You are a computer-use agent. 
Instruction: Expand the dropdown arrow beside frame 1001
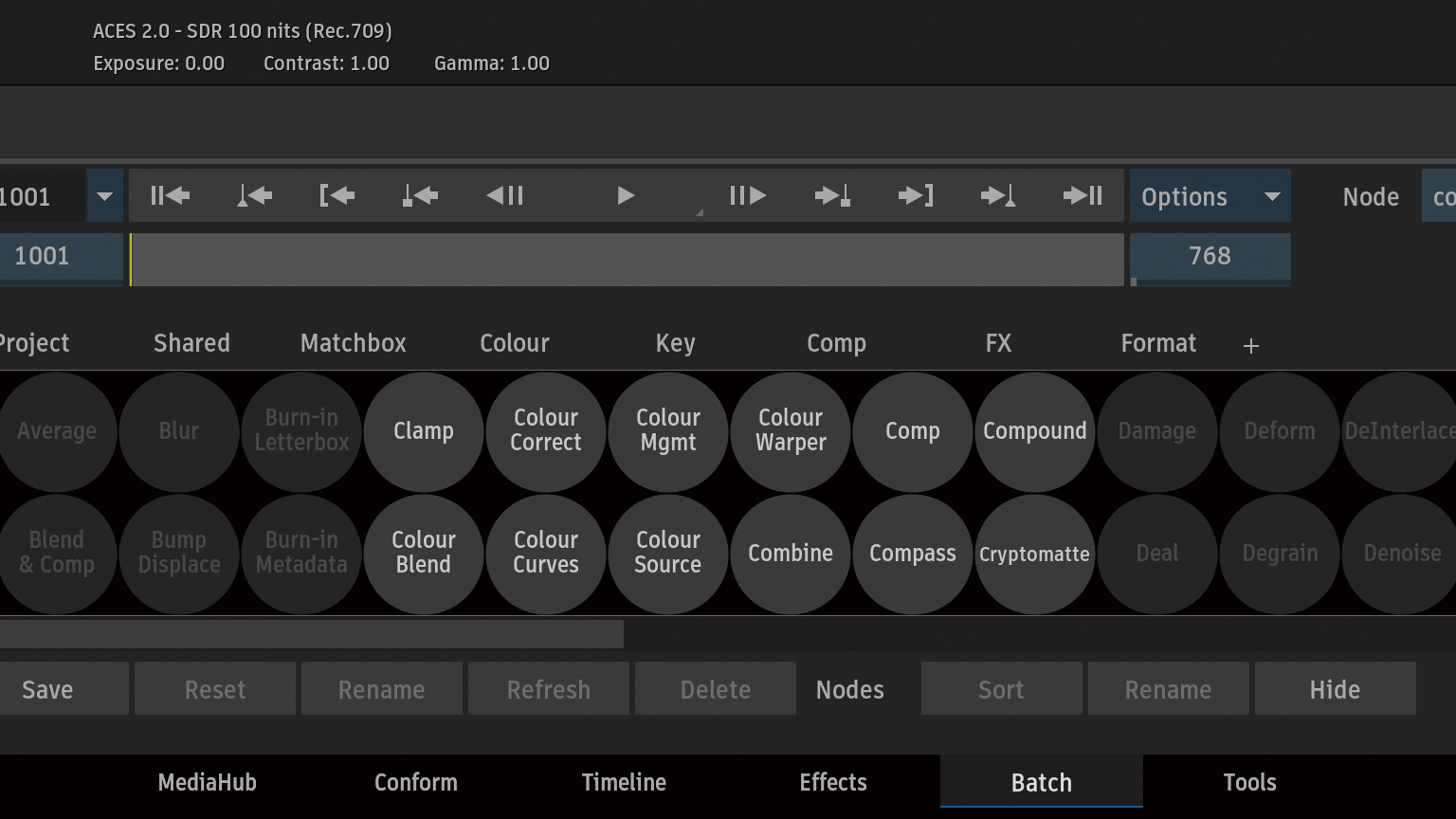click(x=104, y=196)
